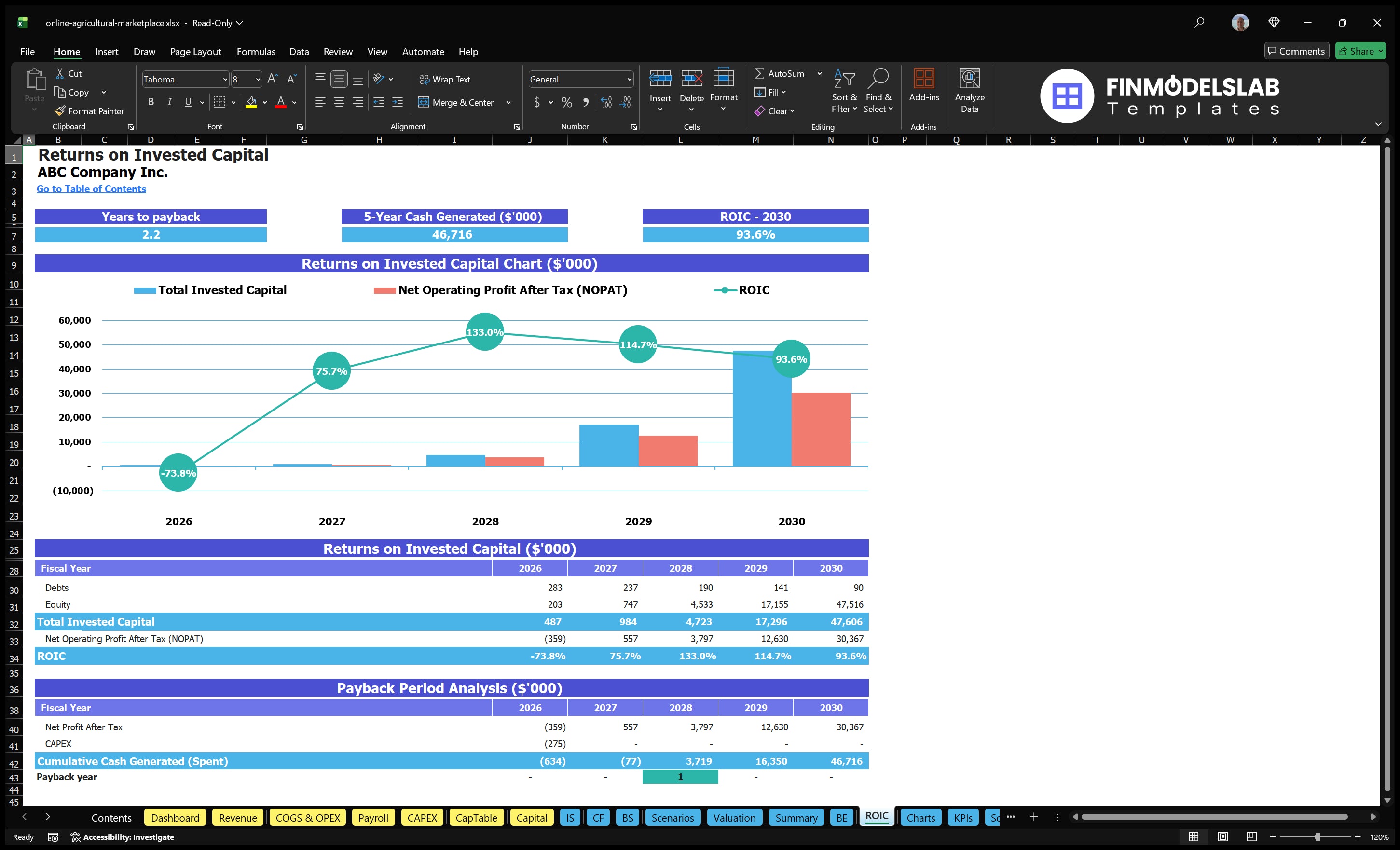Click the Go to Table of Contents link
The height and width of the screenshot is (850, 1400).
tap(91, 188)
